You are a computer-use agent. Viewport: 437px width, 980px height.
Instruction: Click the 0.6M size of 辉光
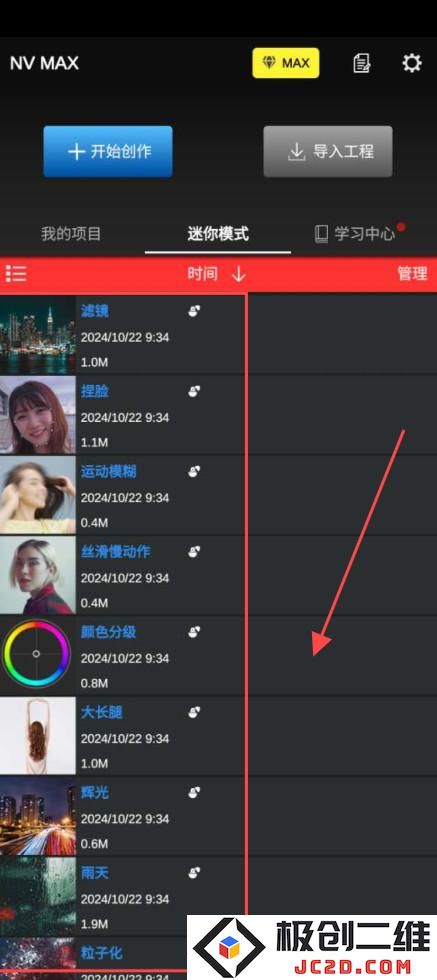tap(94, 844)
